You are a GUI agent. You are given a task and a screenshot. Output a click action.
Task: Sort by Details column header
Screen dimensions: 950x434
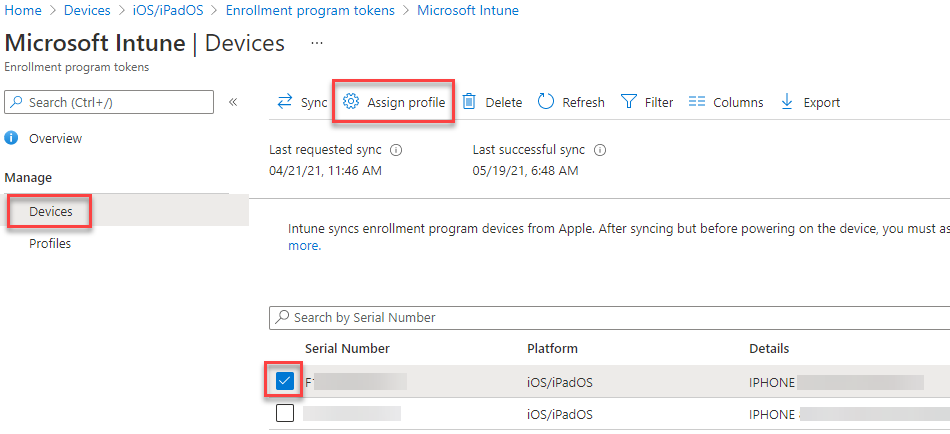(769, 349)
